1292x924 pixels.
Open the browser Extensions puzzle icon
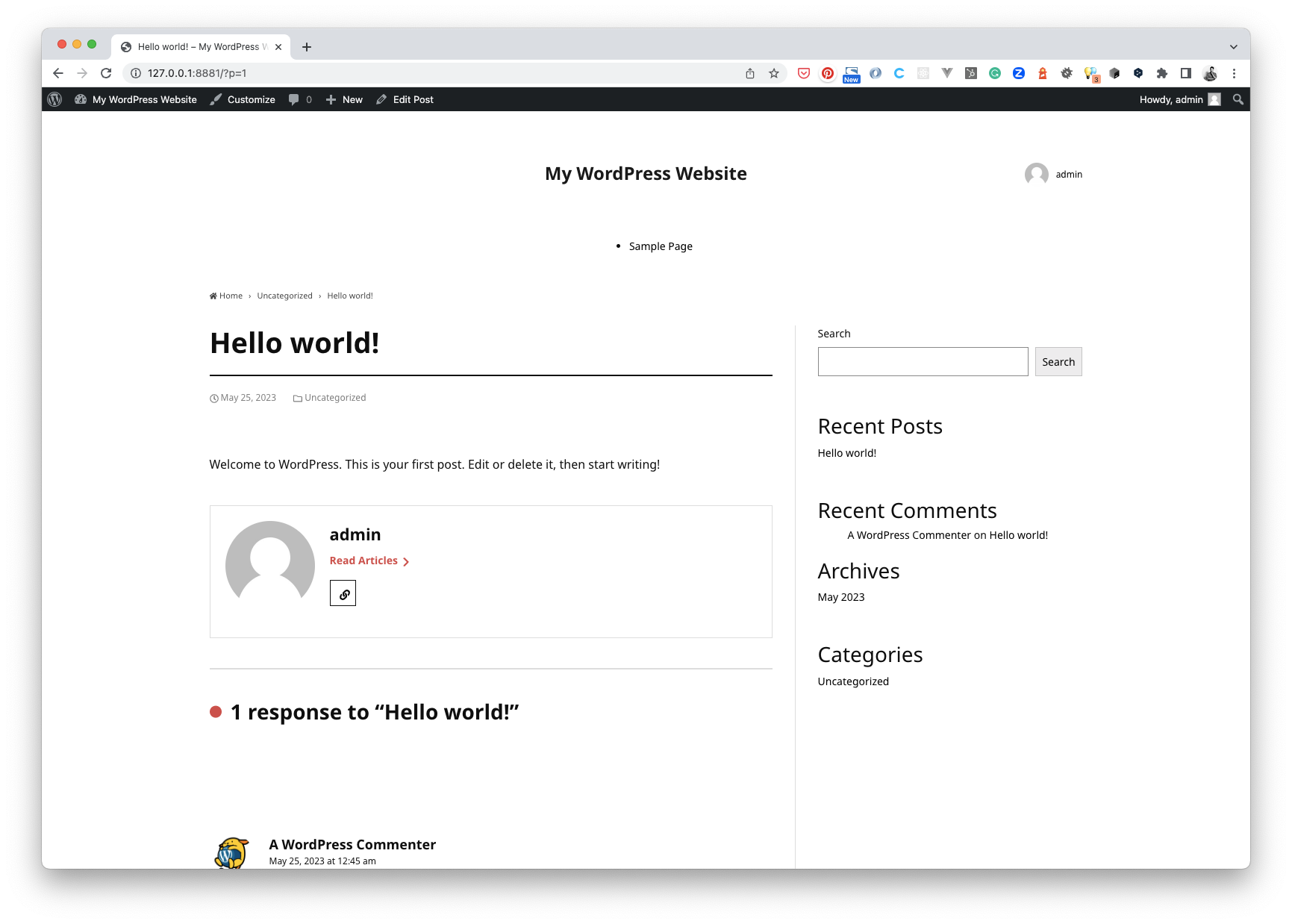pos(1162,73)
